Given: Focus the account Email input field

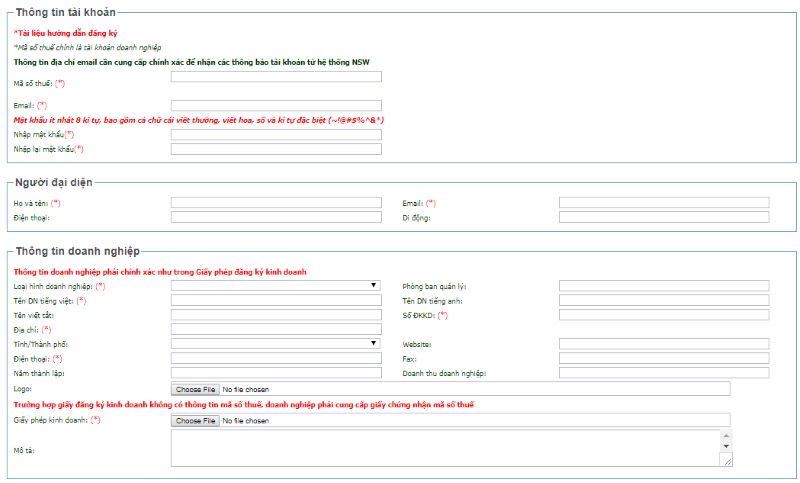Looking at the screenshot, I should (x=276, y=105).
